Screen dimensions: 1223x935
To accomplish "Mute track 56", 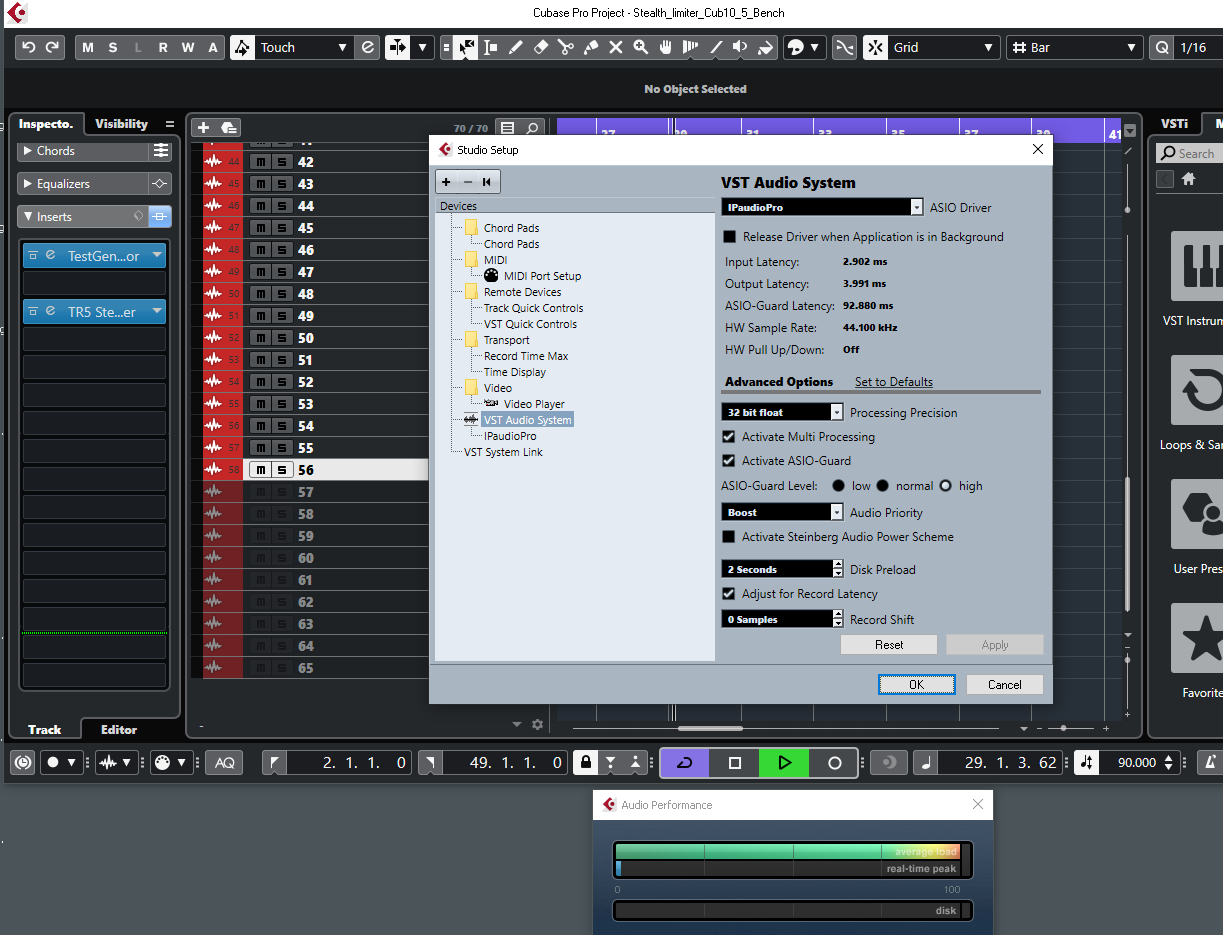I will pos(261,470).
